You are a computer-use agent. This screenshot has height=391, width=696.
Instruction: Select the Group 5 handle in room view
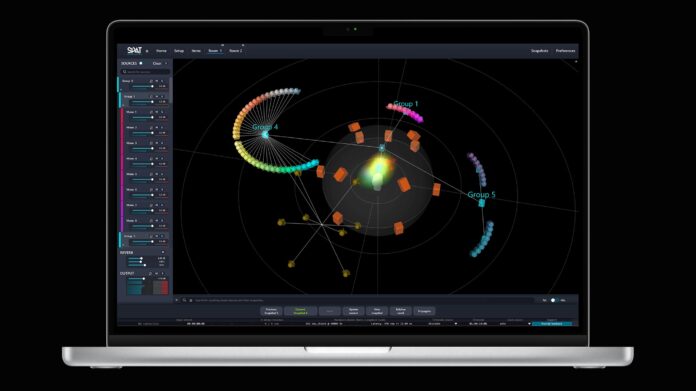pyautogui.click(x=482, y=203)
